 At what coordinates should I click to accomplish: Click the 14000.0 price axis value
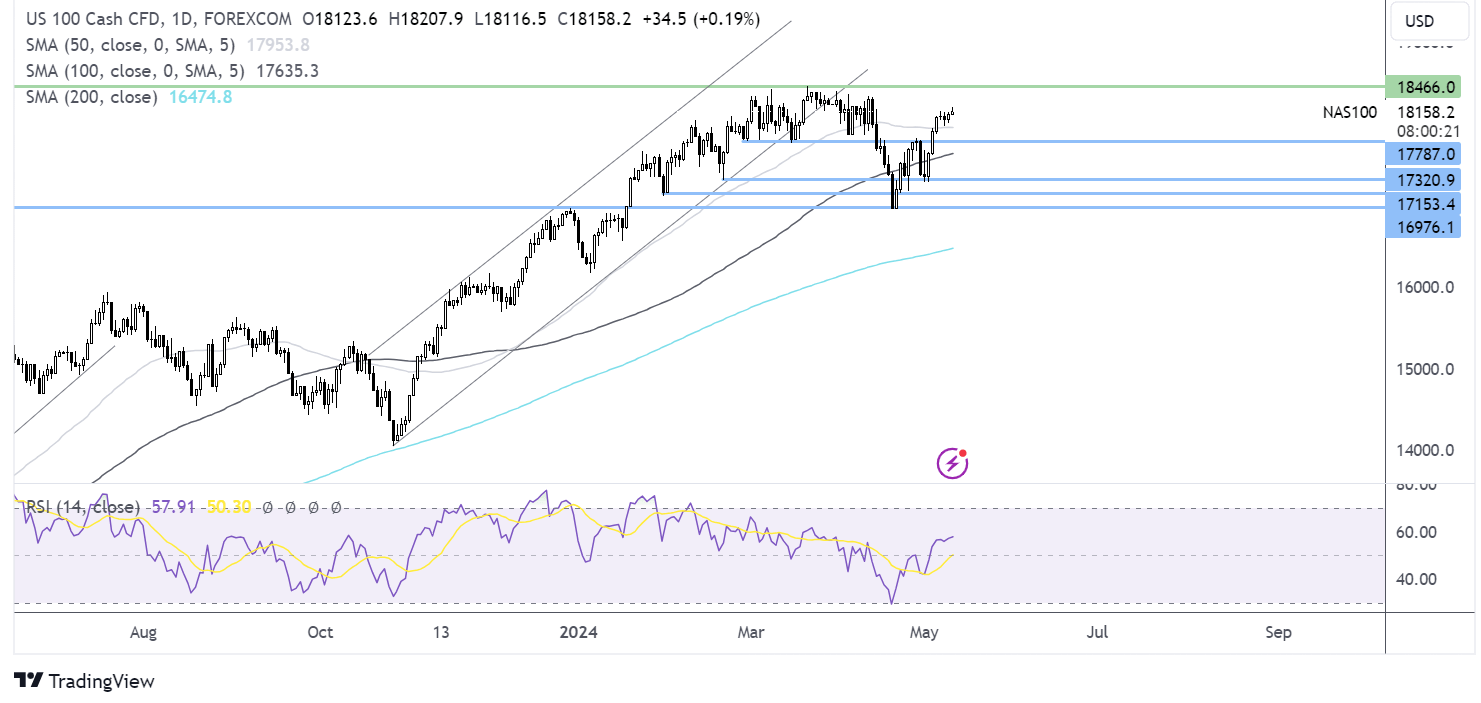[1425, 450]
